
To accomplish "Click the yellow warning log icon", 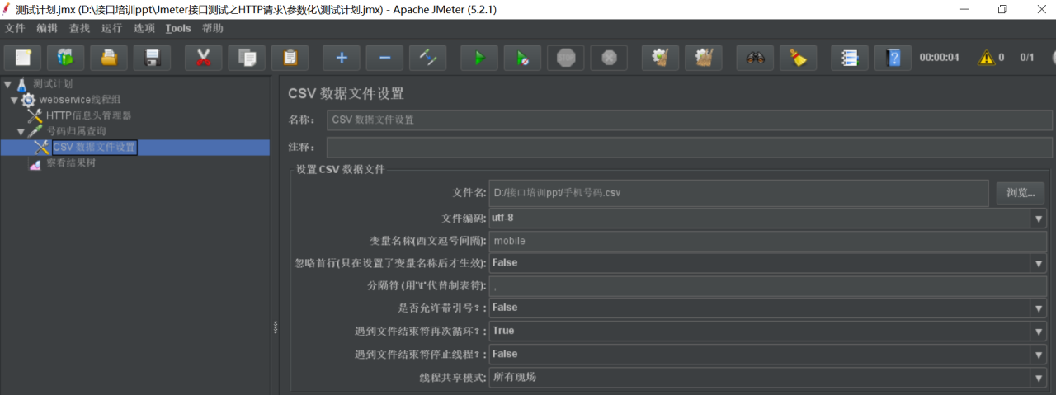I will (987, 58).
